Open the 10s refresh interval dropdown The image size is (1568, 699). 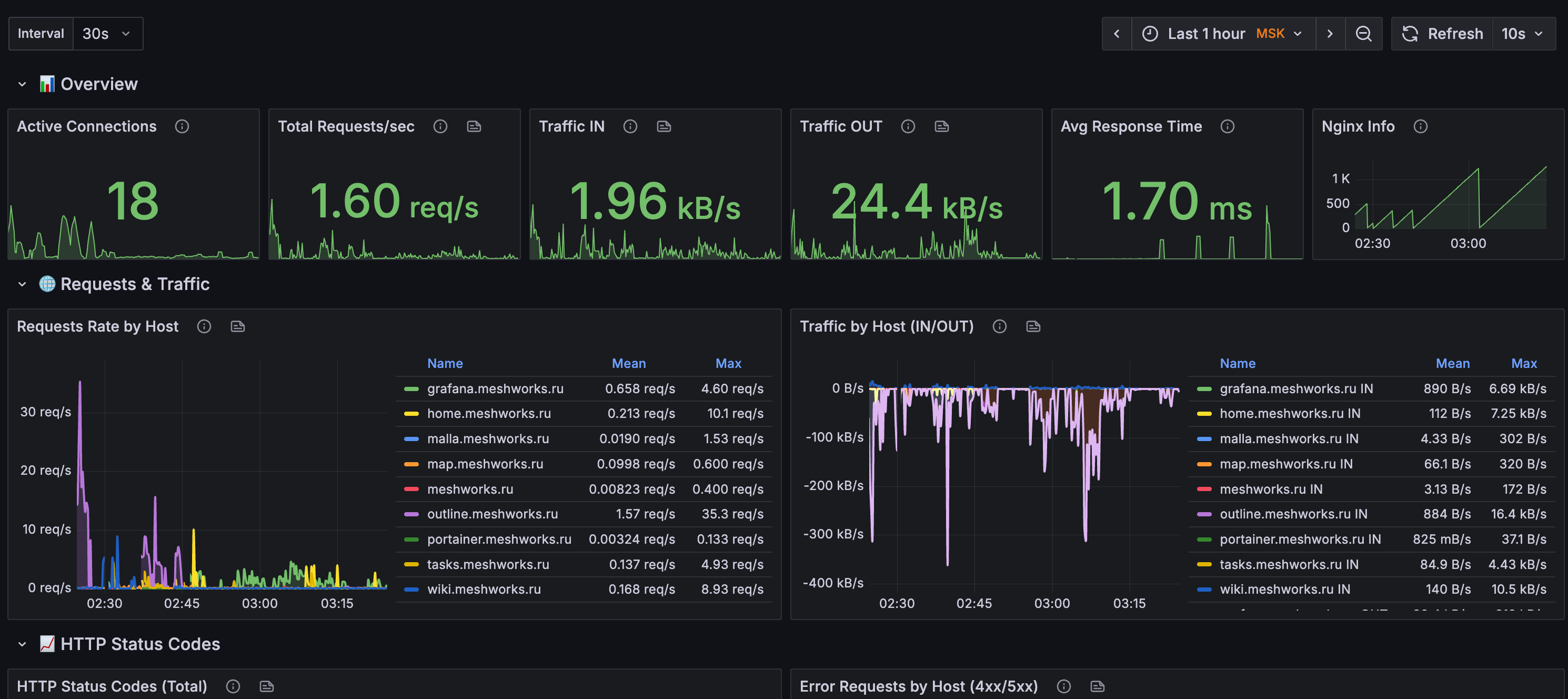1523,34
